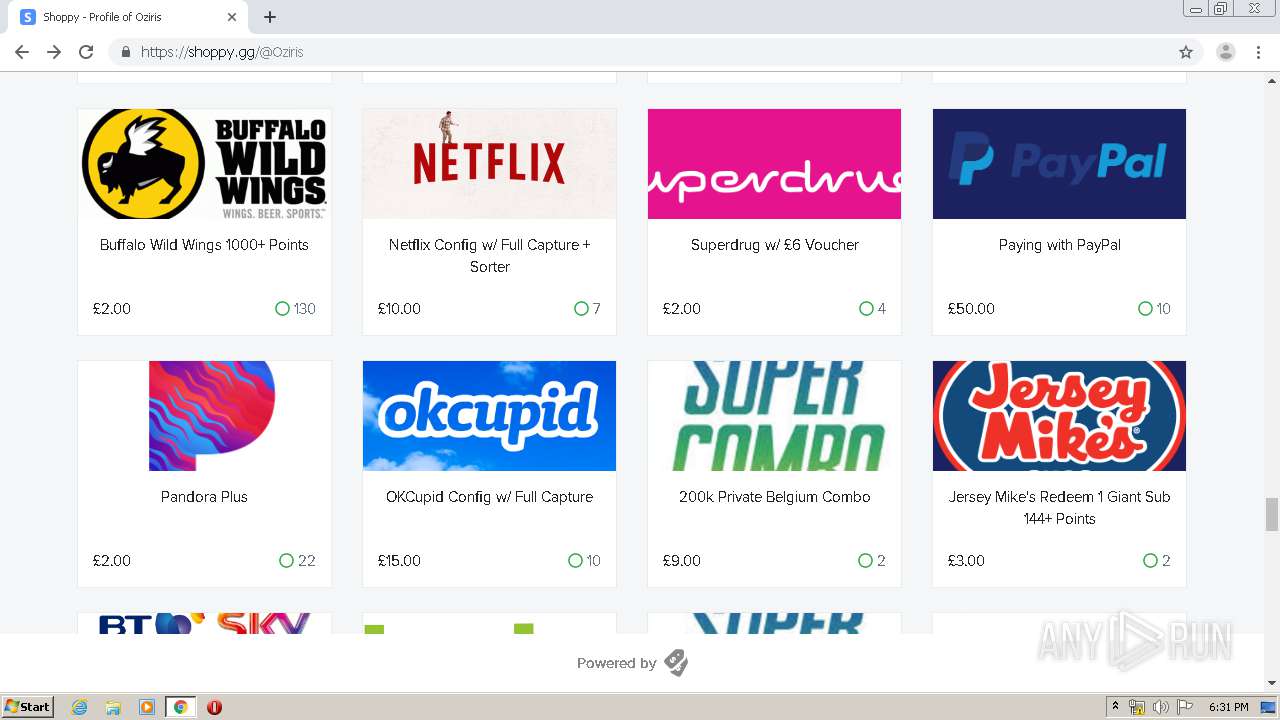Open the volume speaker tray icon
This screenshot has width=1280, height=720.
tap(1161, 707)
